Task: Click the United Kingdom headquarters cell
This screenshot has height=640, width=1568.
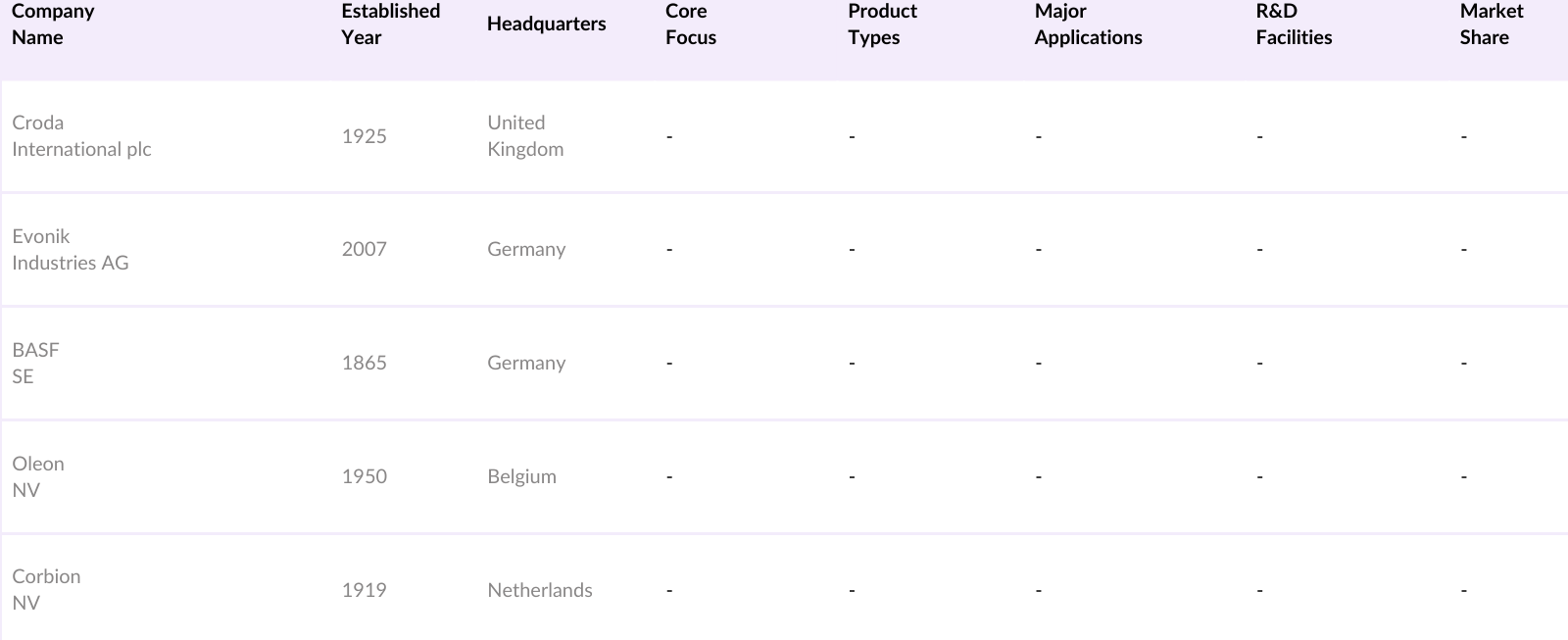Action: pos(525,136)
